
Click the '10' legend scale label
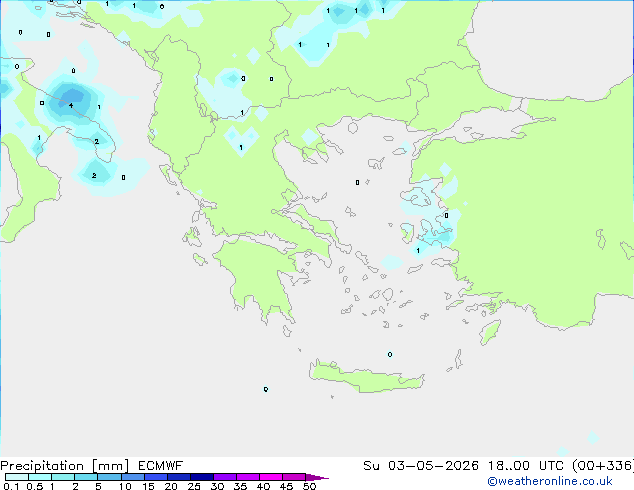pyautogui.click(x=125, y=486)
